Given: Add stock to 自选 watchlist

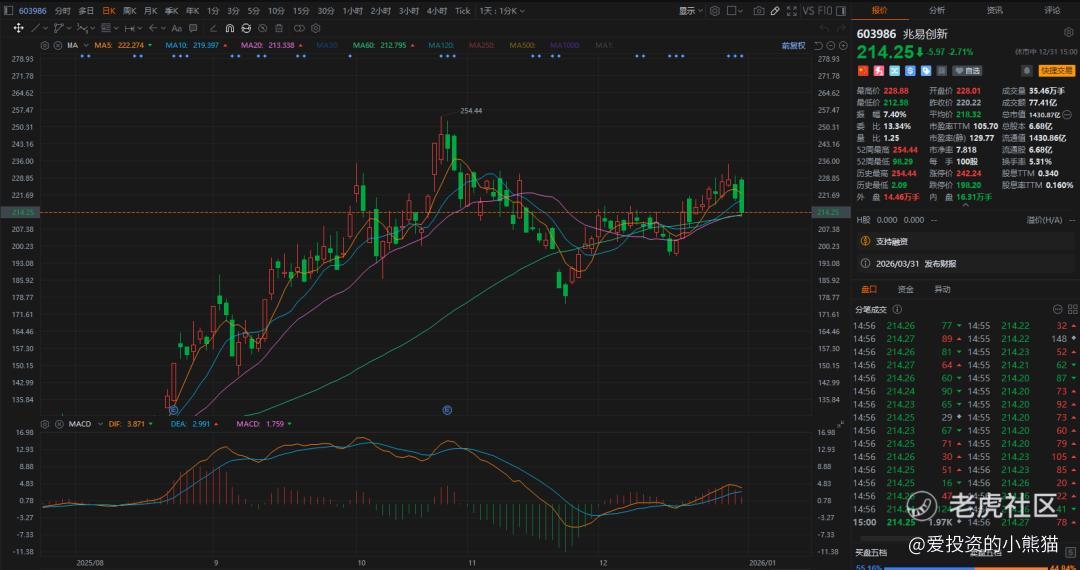Looking at the screenshot, I should [x=967, y=71].
